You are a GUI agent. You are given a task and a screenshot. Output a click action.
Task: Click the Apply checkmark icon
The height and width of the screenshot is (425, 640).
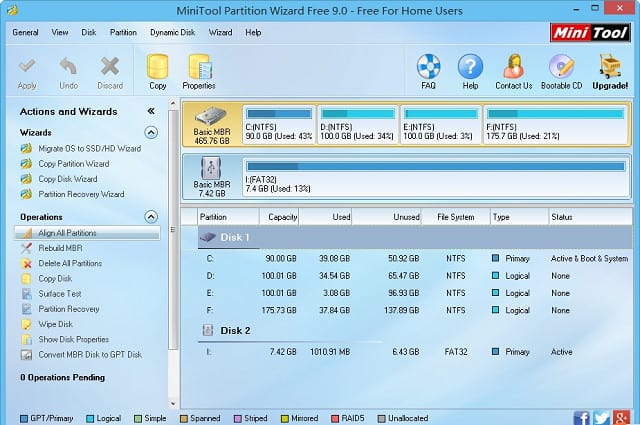[x=27, y=66]
